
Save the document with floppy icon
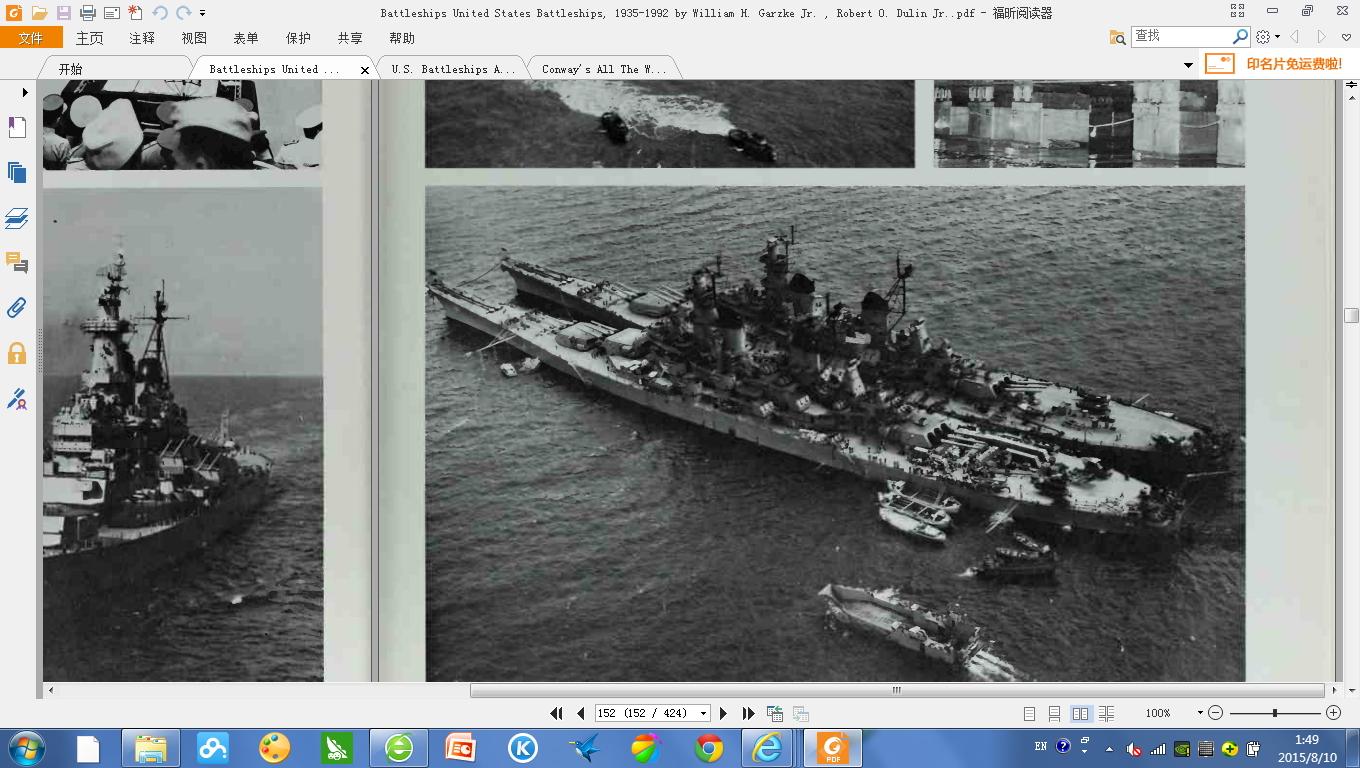pos(64,13)
